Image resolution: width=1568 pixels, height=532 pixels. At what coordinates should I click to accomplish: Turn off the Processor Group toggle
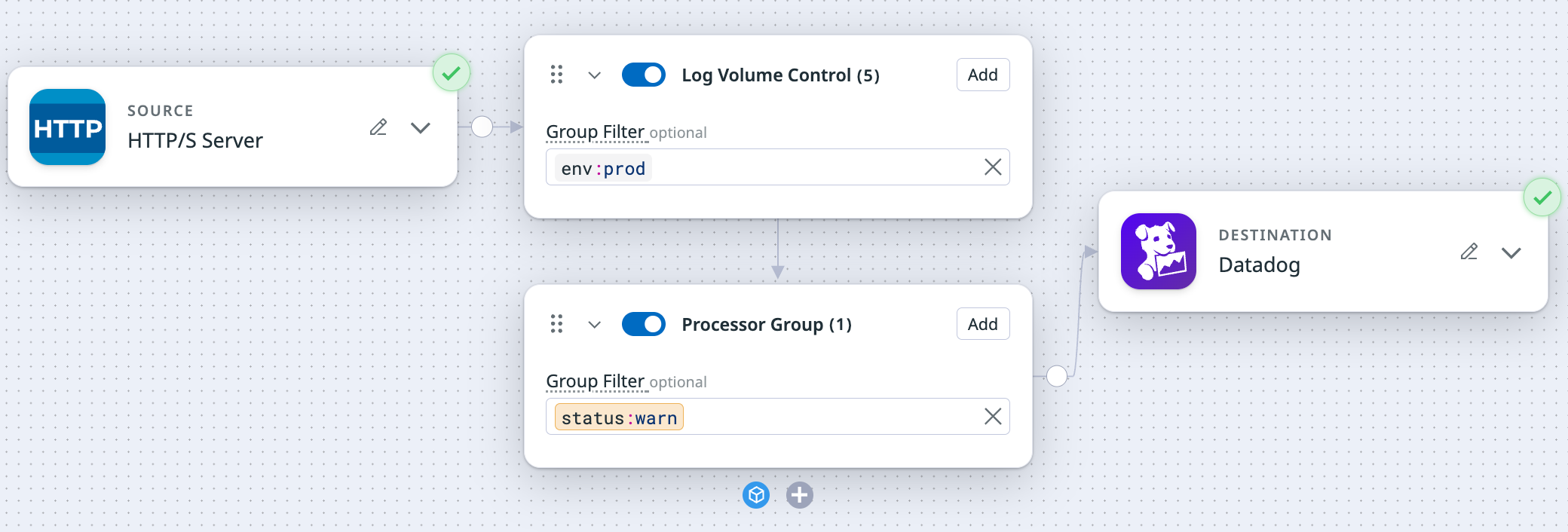[643, 324]
